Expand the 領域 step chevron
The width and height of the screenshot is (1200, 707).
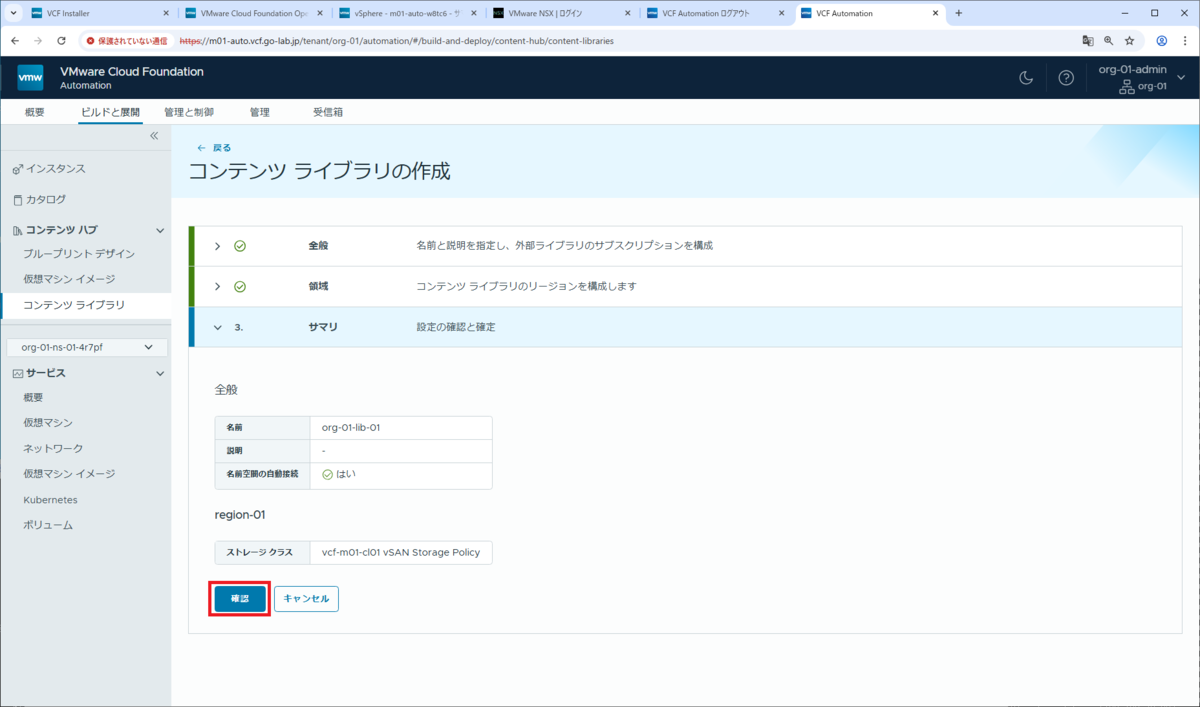coord(217,286)
